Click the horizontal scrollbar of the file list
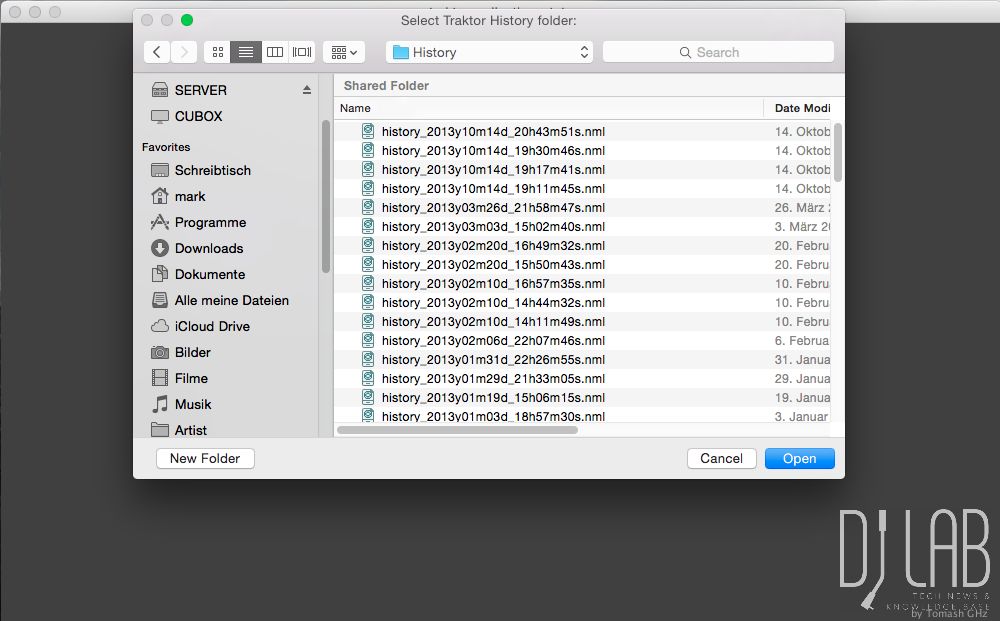 pos(458,430)
